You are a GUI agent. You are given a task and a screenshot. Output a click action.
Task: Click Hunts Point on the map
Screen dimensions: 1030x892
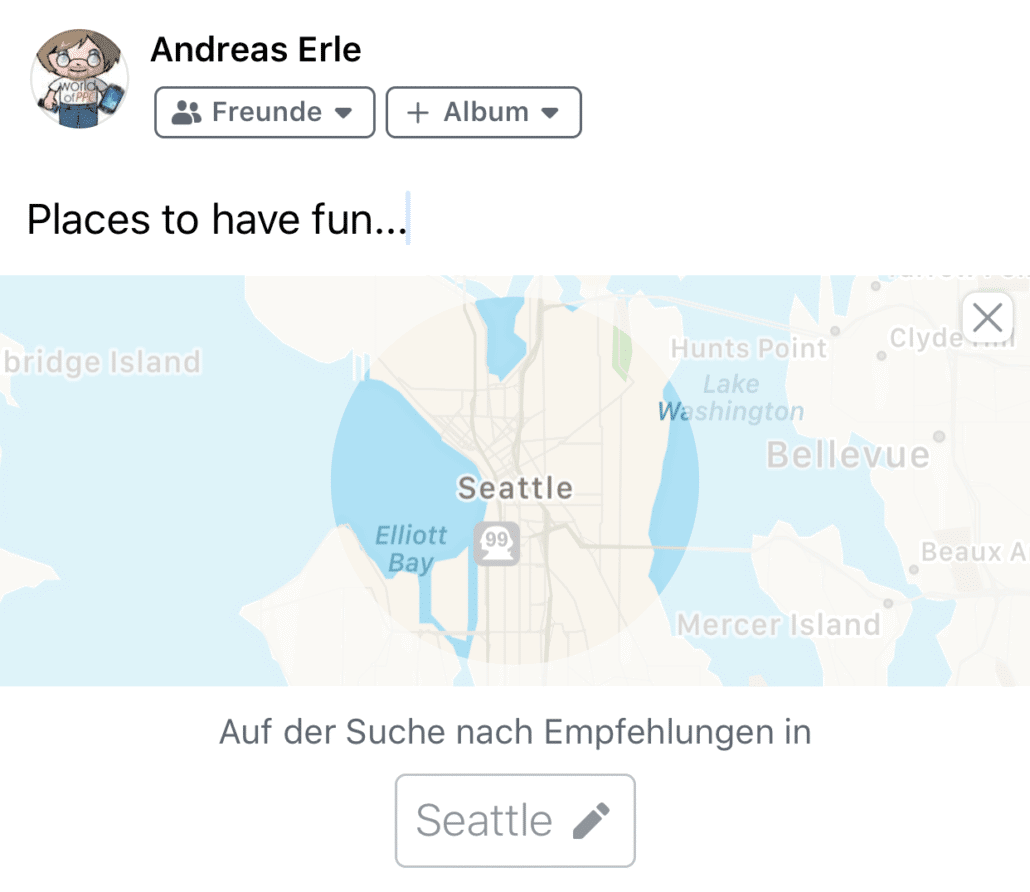point(748,348)
